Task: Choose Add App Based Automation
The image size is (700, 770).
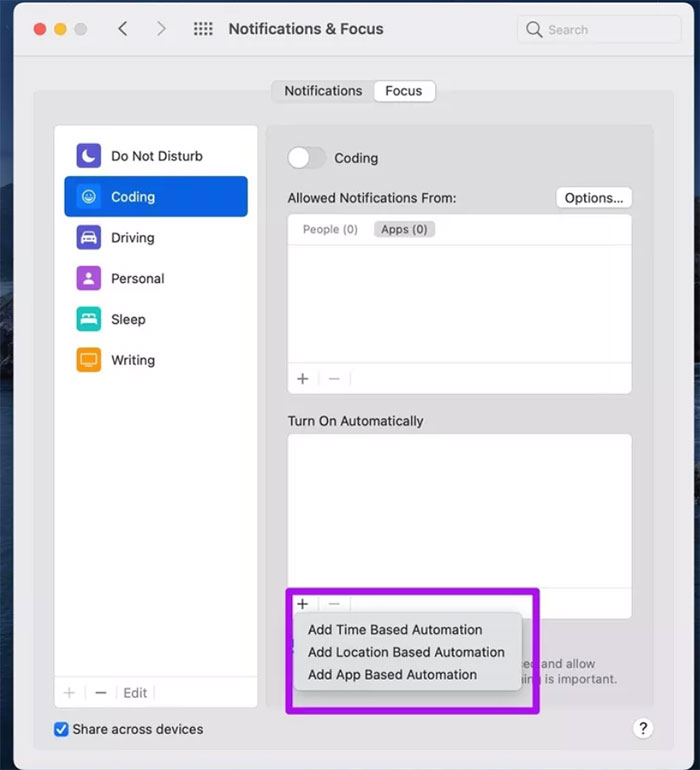Action: tap(392, 675)
